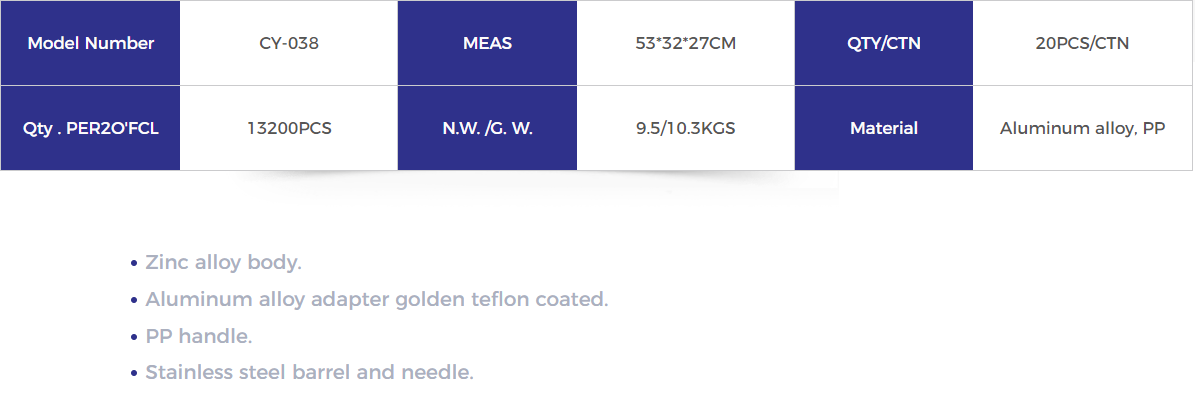Viewport: 1195px width, 411px height.
Task: Select the Aluminum alloy, PP value cell
Action: [x=1083, y=128]
